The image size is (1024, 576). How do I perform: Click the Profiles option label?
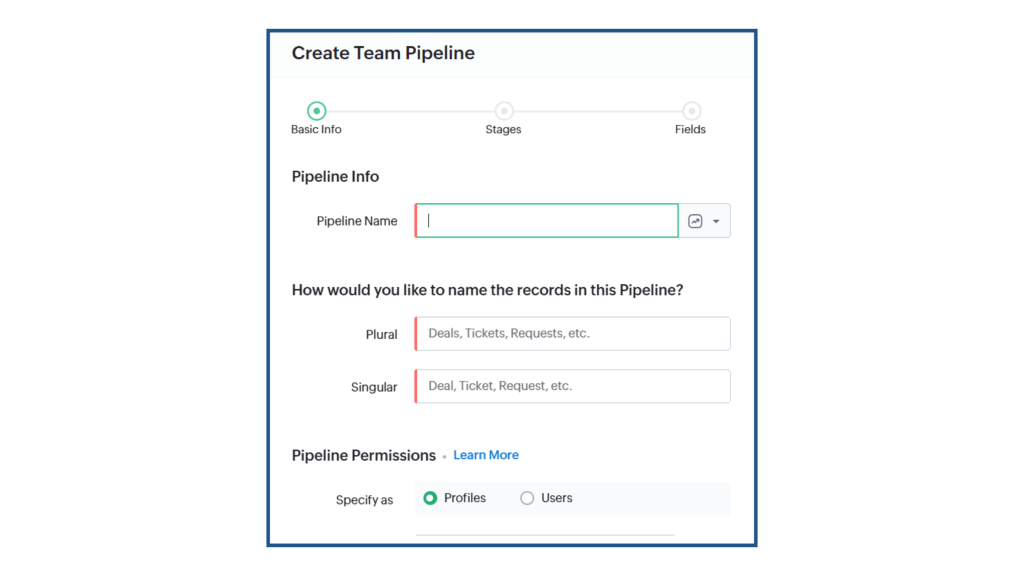tap(465, 498)
